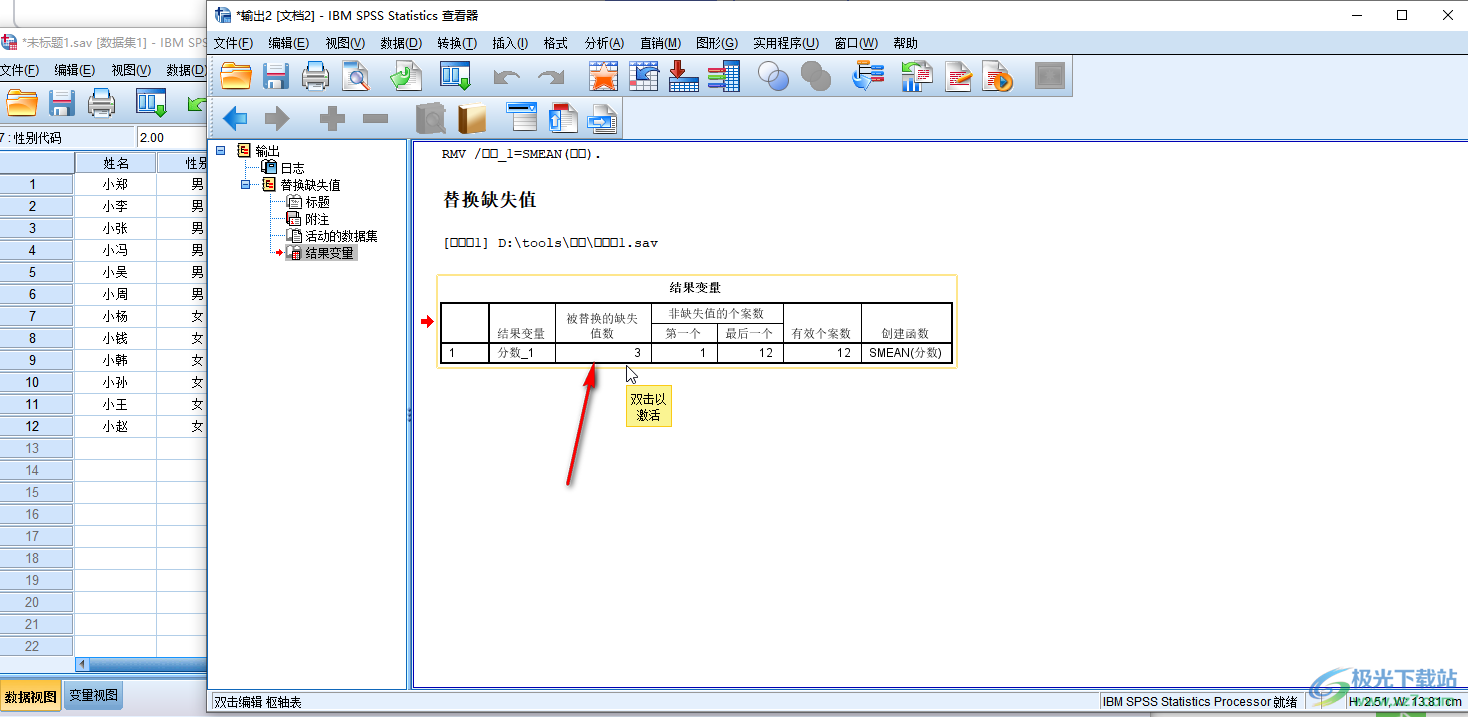This screenshot has height=717, width=1468.
Task: Click the Insert title page icon
Action: [x=563, y=118]
